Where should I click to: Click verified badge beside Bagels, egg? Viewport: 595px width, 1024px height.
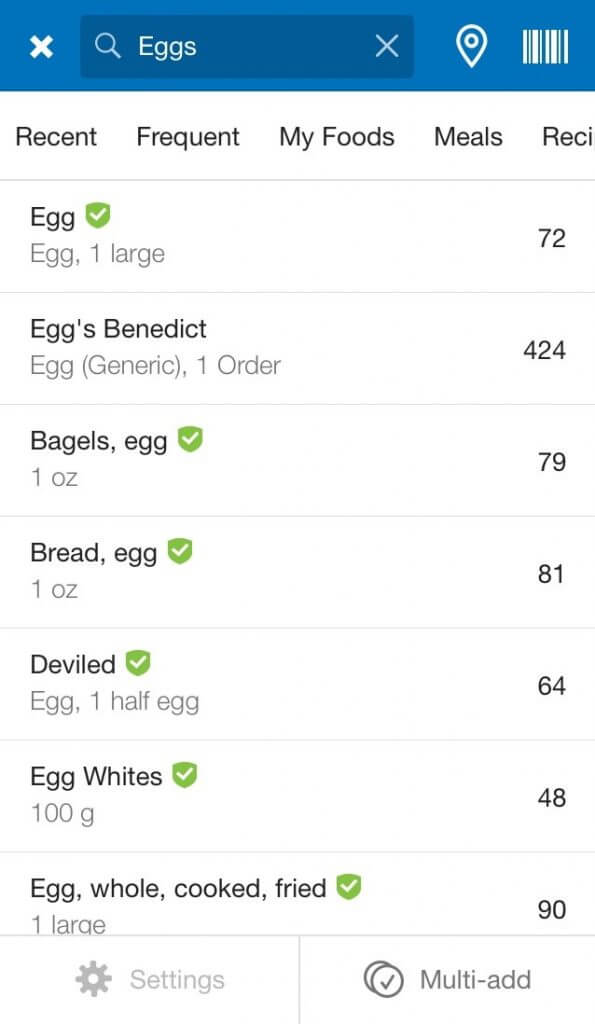click(x=190, y=439)
